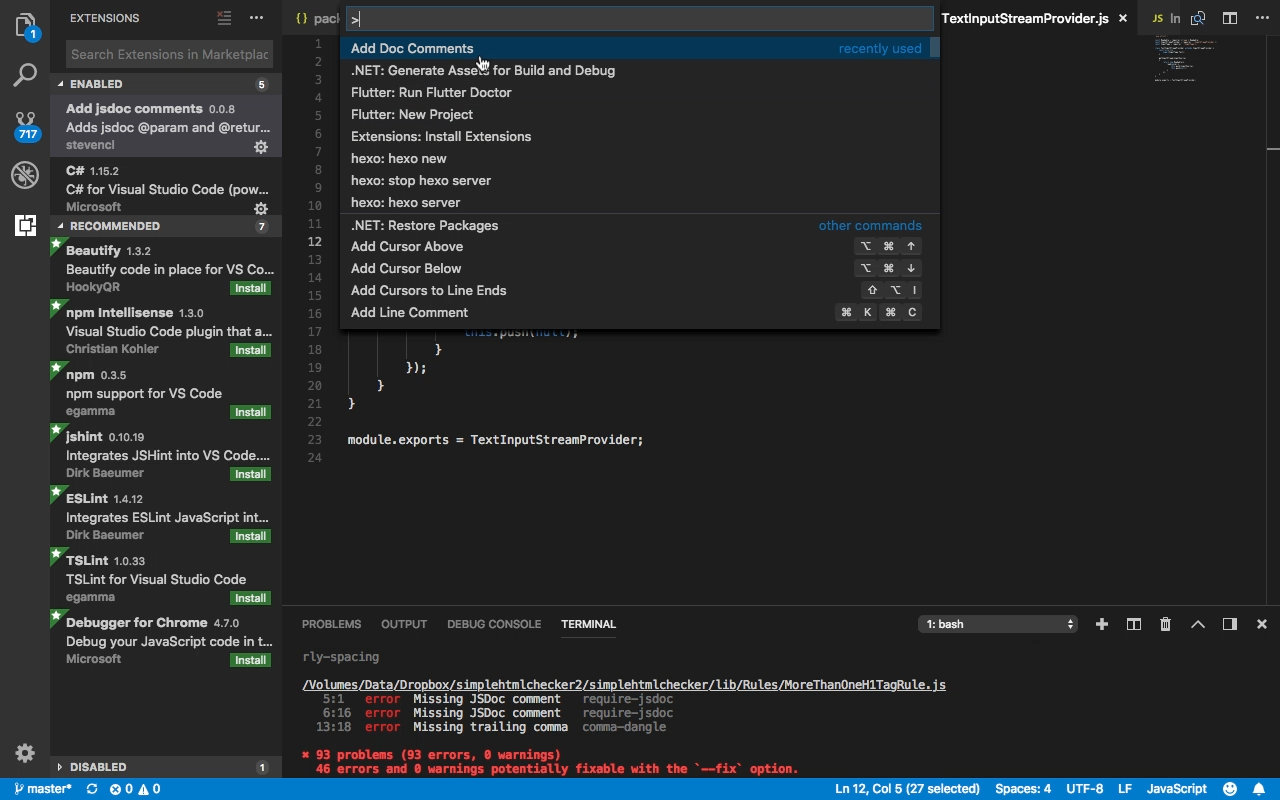Collapse the RECOMMENDED extensions section
The image size is (1280, 800).
[x=166, y=226]
